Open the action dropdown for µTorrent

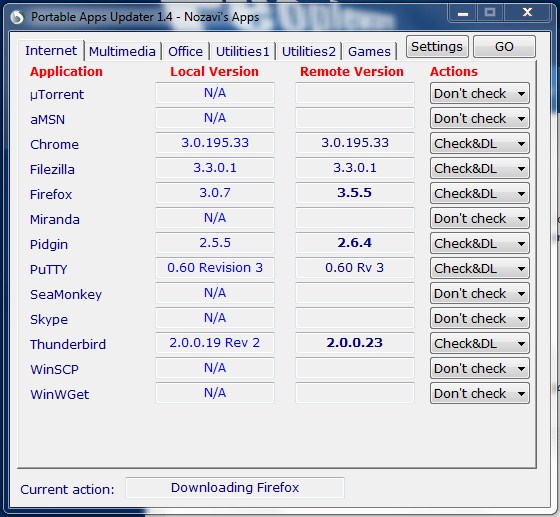[x=480, y=94]
